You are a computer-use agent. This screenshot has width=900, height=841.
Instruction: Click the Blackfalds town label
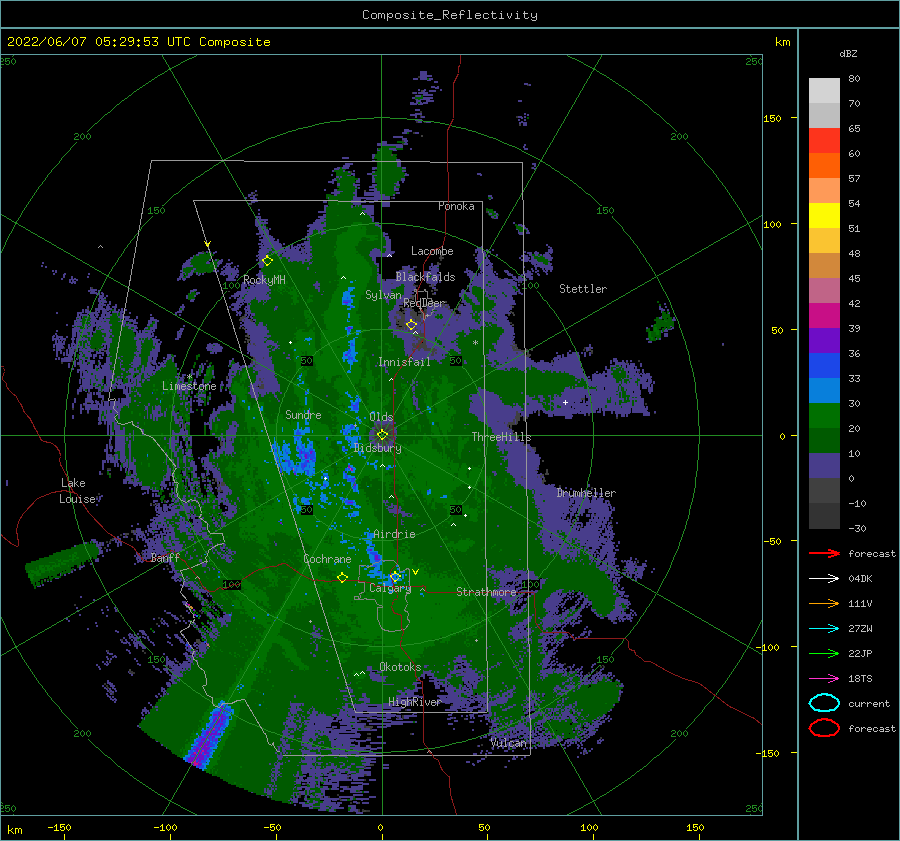click(425, 277)
